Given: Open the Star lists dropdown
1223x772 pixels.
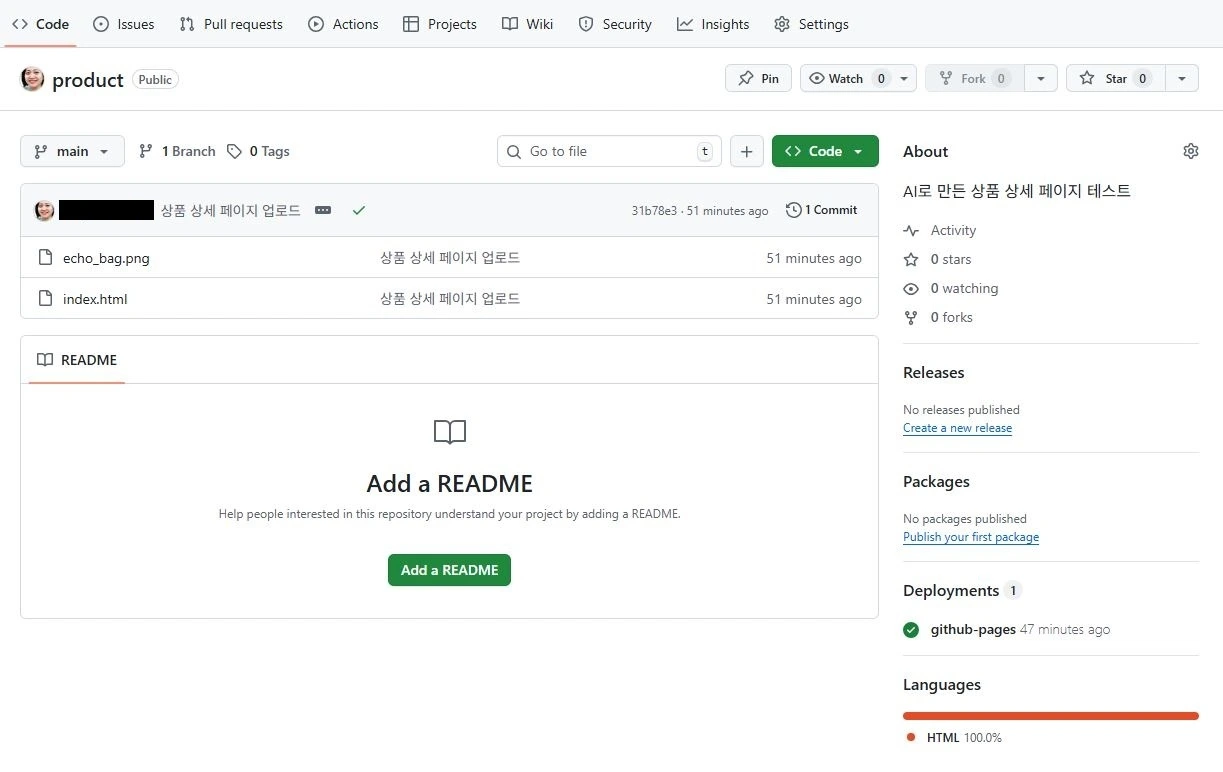Looking at the screenshot, I should click(1182, 79).
